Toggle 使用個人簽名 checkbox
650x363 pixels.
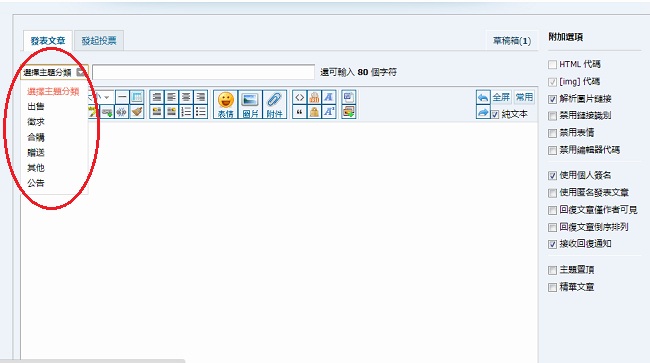pyautogui.click(x=552, y=176)
